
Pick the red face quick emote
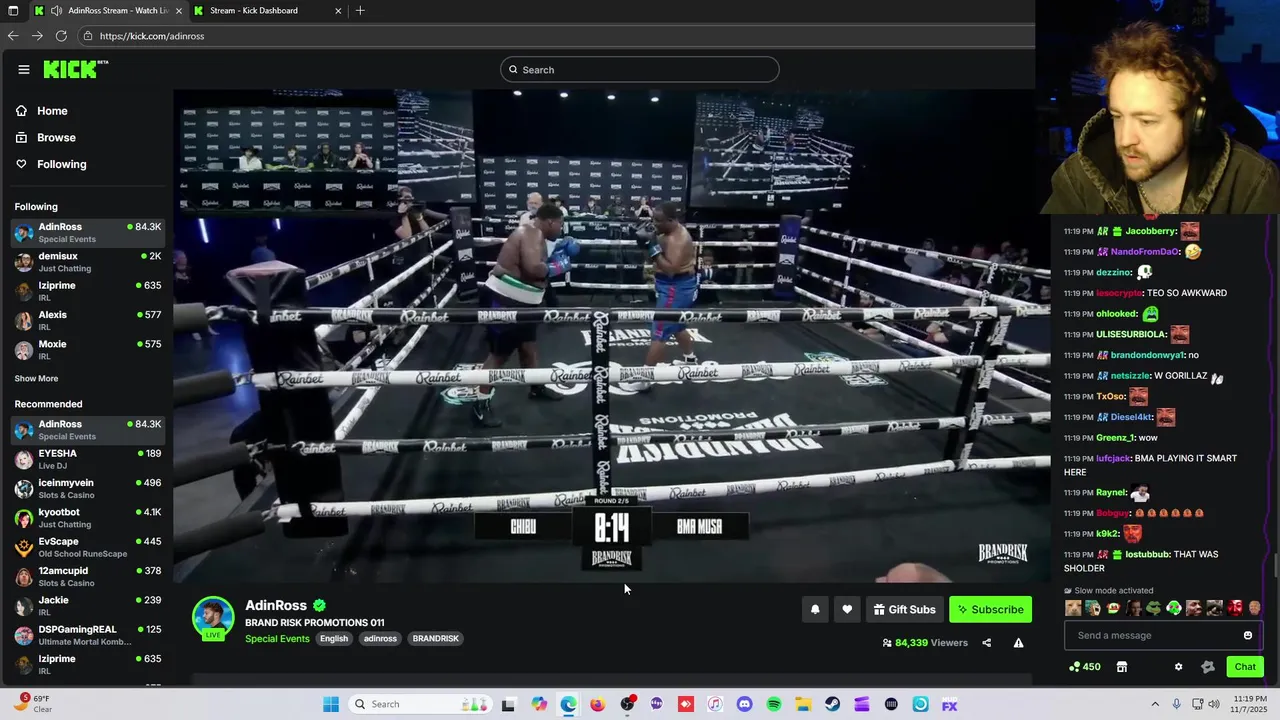click(x=1235, y=607)
